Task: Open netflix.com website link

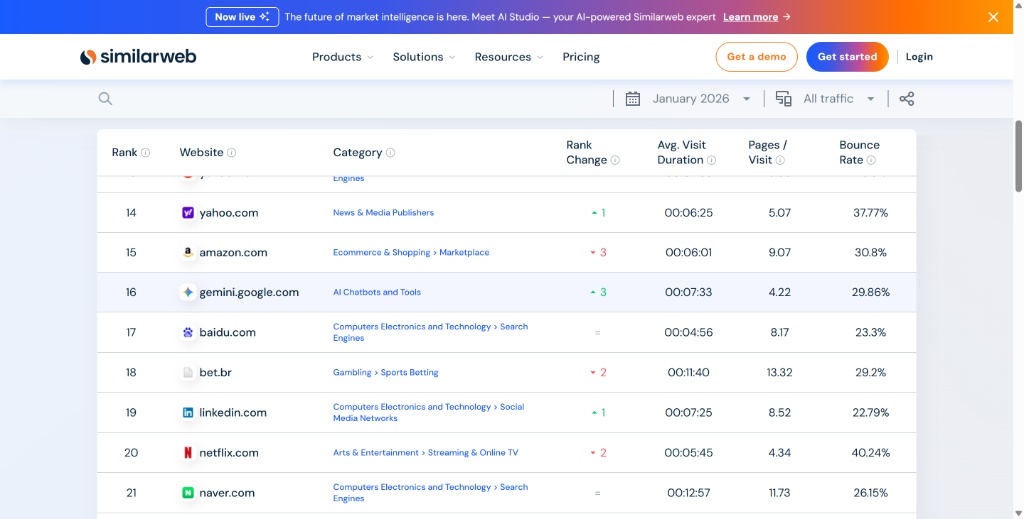Action: coord(229,452)
